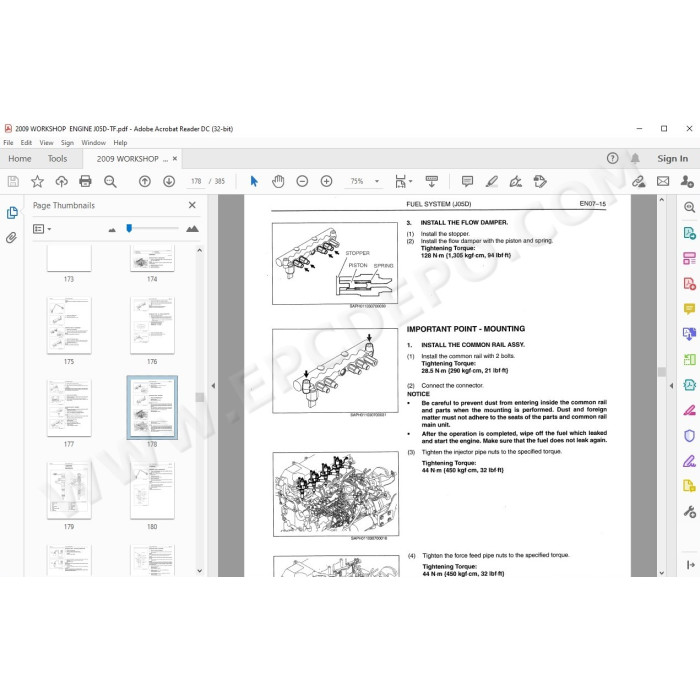The height and width of the screenshot is (700, 700).
Task: Zoom out with the minus icon
Action: click(302, 181)
